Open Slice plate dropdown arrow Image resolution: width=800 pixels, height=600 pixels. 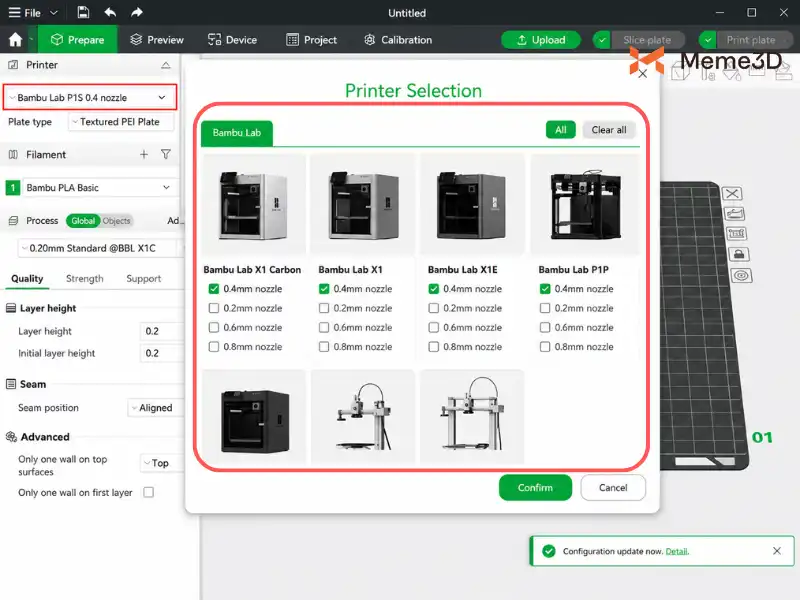click(602, 40)
